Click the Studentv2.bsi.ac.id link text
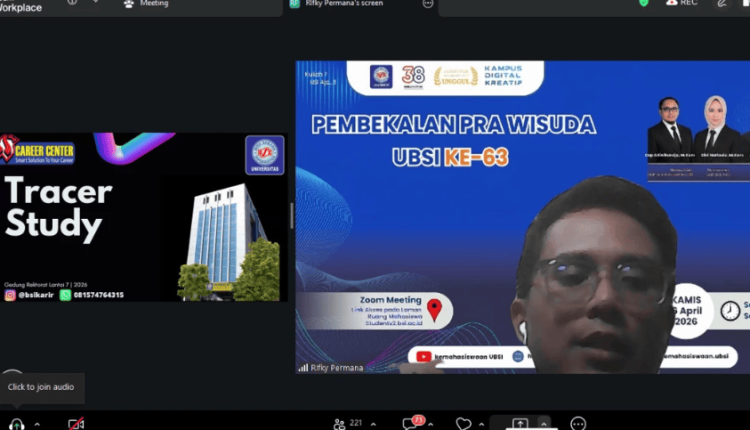The width and height of the screenshot is (750, 430). click(394, 323)
